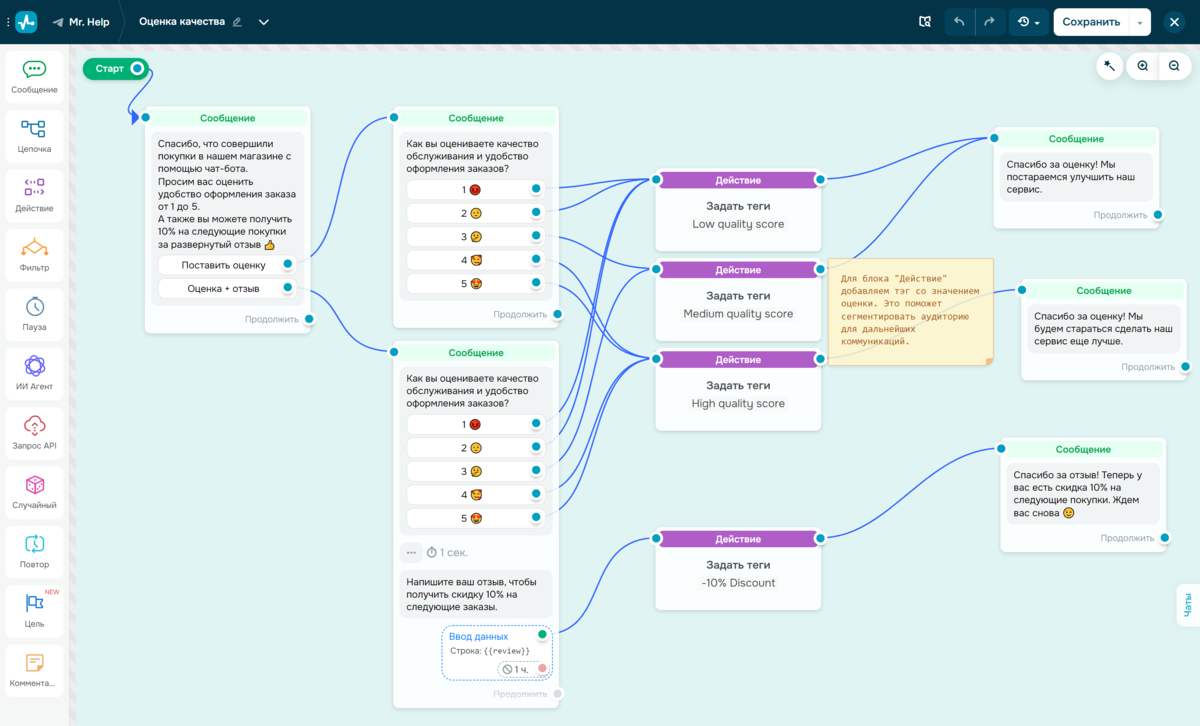This screenshot has width=1200, height=726.
Task: Click the zoom in magnifier
Action: click(x=1142, y=66)
